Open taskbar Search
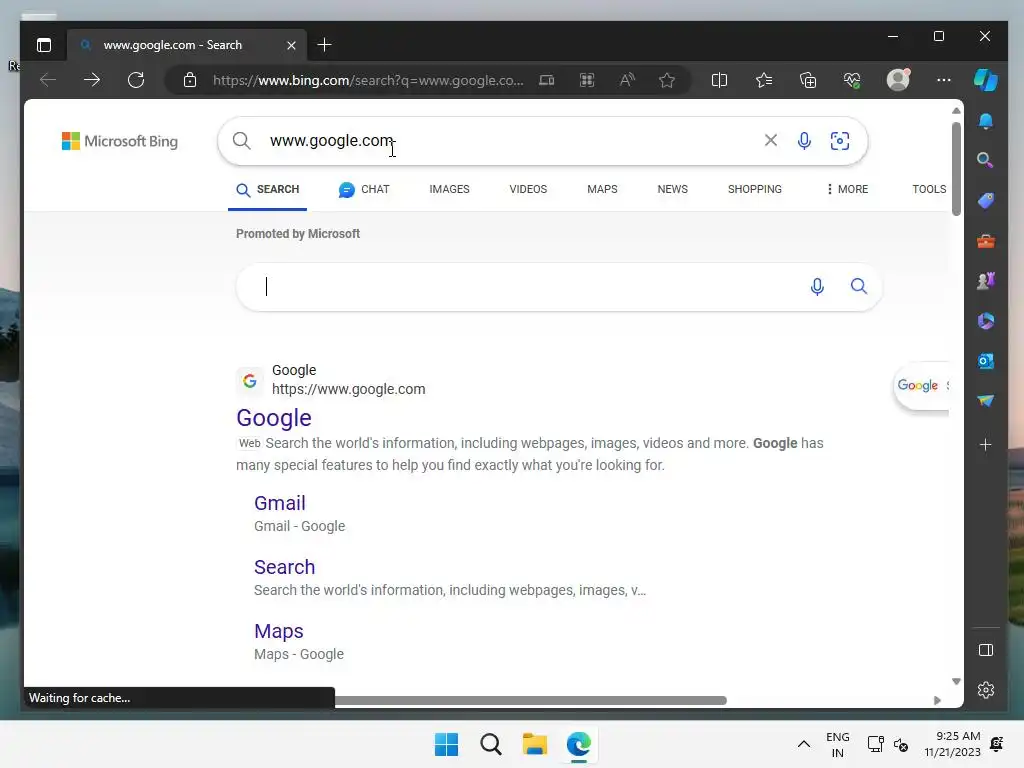This screenshot has width=1024, height=768. (490, 744)
